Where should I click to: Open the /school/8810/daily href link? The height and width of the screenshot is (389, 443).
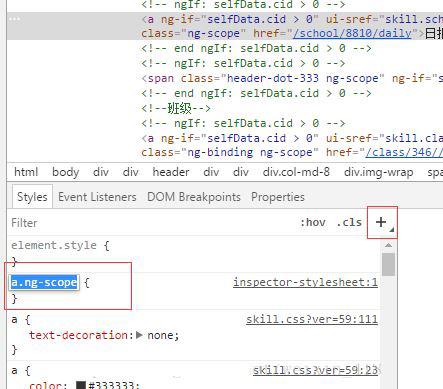(352, 33)
